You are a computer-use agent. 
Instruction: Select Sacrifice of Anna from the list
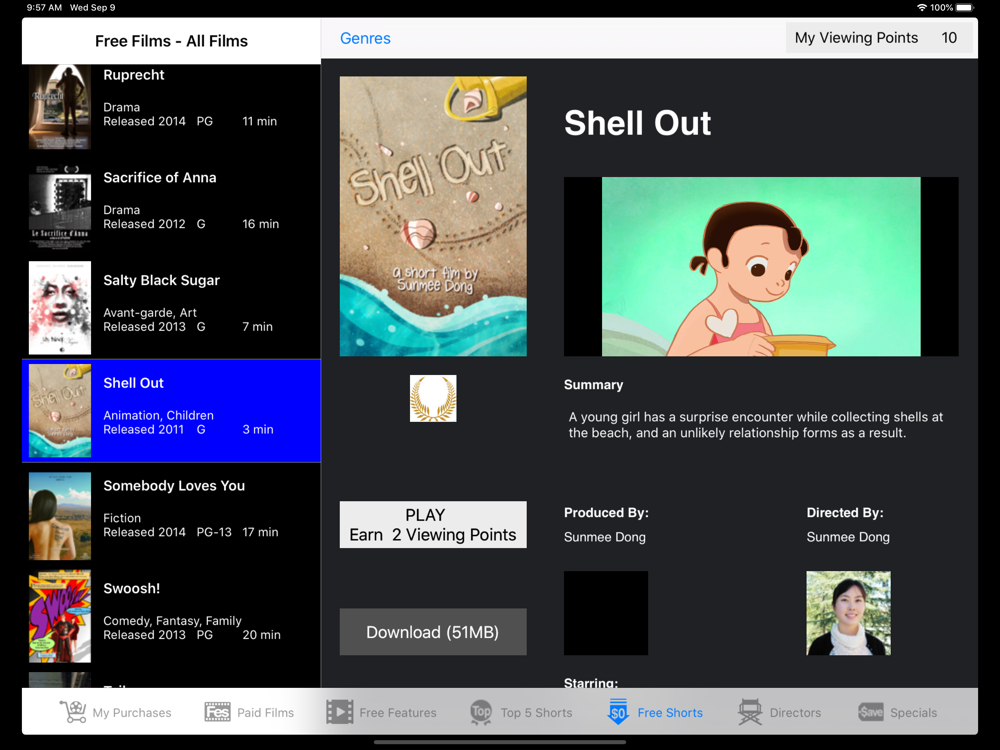pos(171,205)
